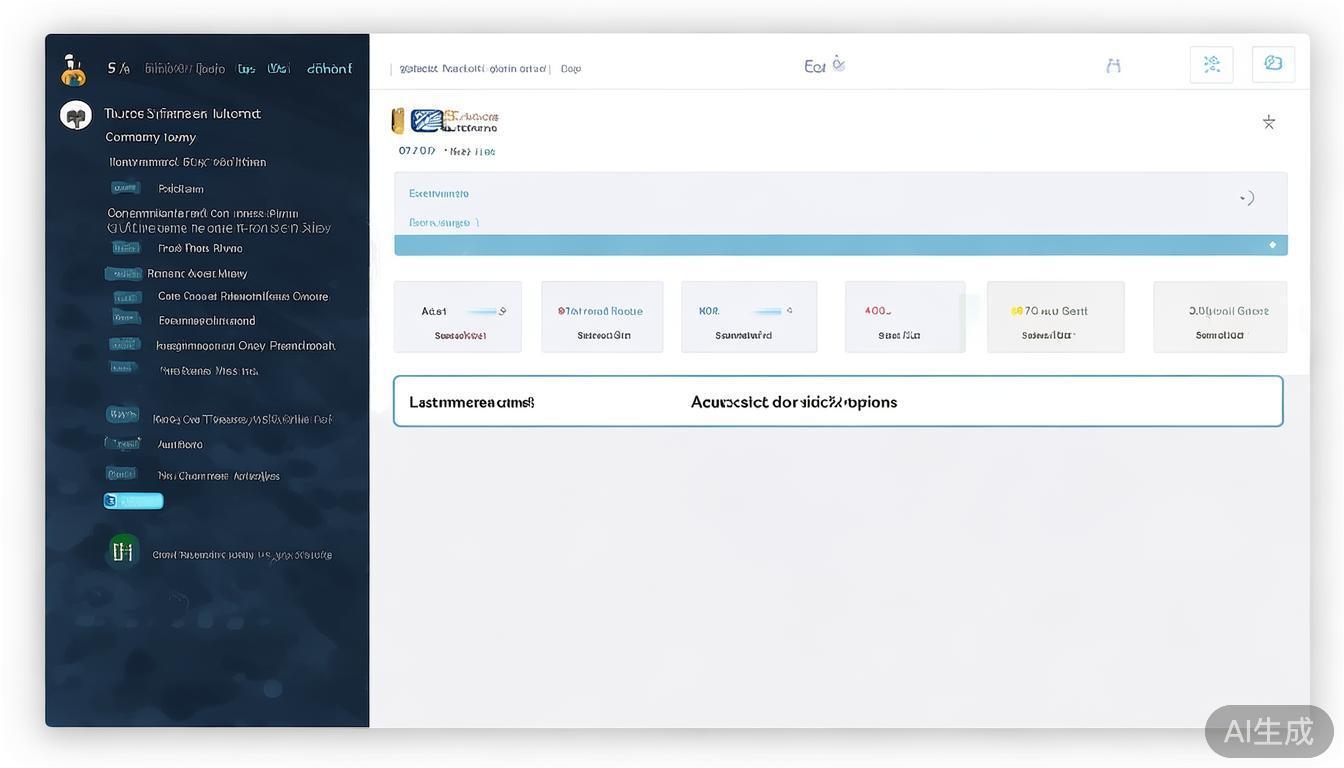The height and width of the screenshot is (768, 1344).
Task: Select the "S /a" tab beside the app logo
Action: (118, 69)
